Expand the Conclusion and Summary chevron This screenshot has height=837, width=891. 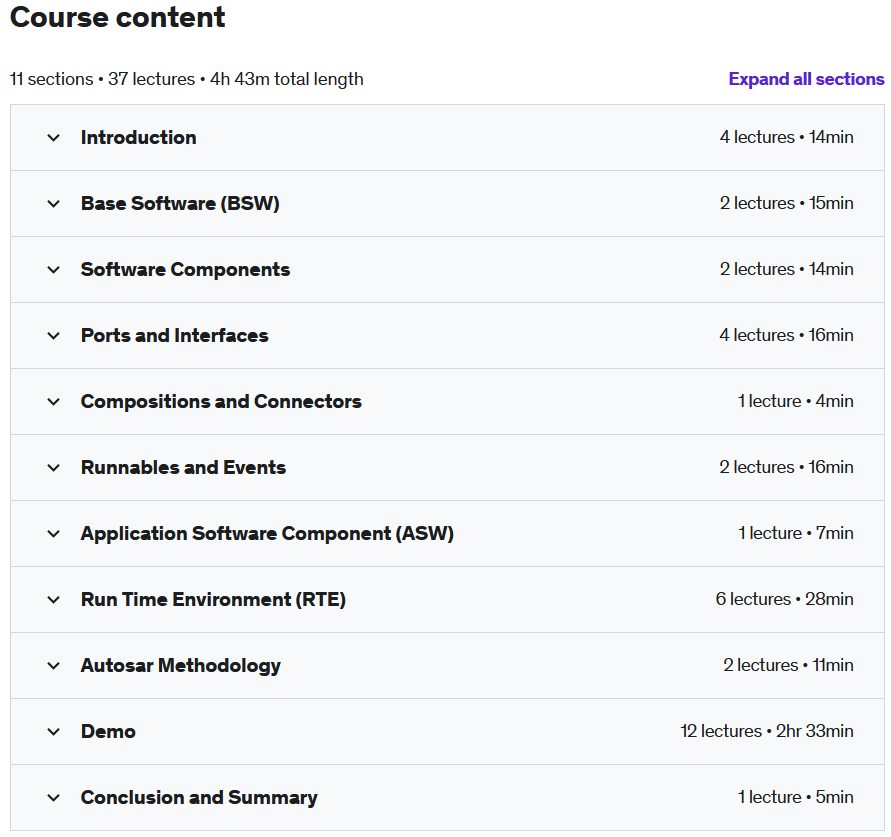pyautogui.click(x=53, y=797)
